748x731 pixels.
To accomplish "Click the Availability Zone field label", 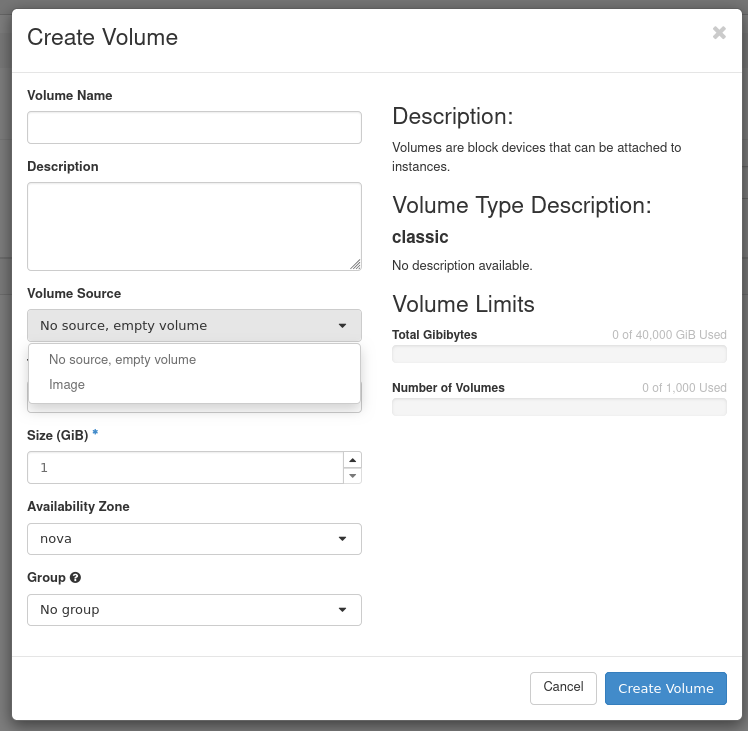I will pyautogui.click(x=78, y=507).
